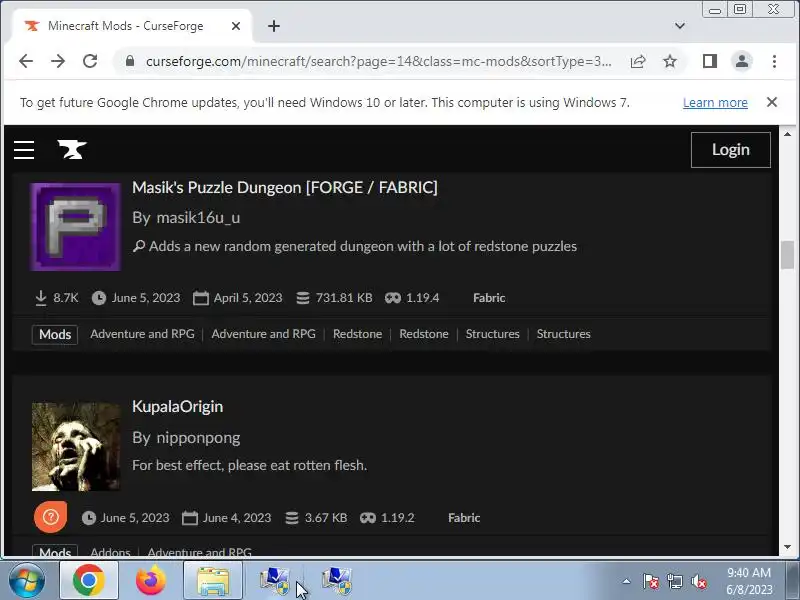Click the Mods tag on Masik's Puzzle Dungeon
The image size is (800, 600).
click(55, 335)
